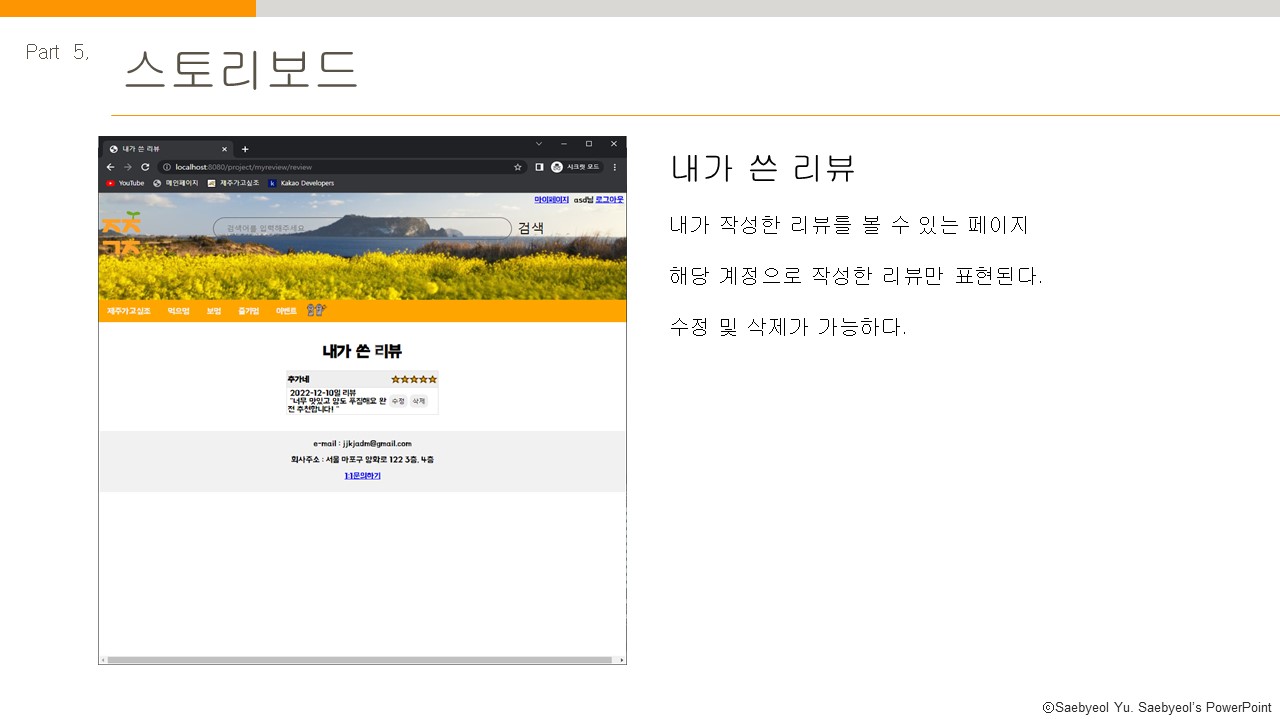The image size is (1280, 720).
Task: Open the 즐기멍 nav menu item
Action: pos(248,311)
